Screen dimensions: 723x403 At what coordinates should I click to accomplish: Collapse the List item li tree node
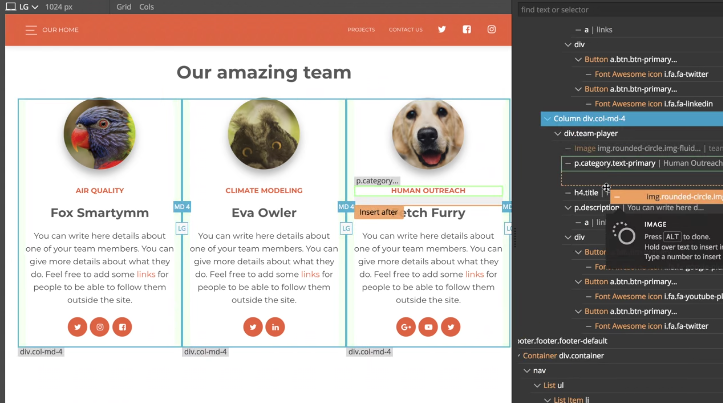[x=547, y=400]
